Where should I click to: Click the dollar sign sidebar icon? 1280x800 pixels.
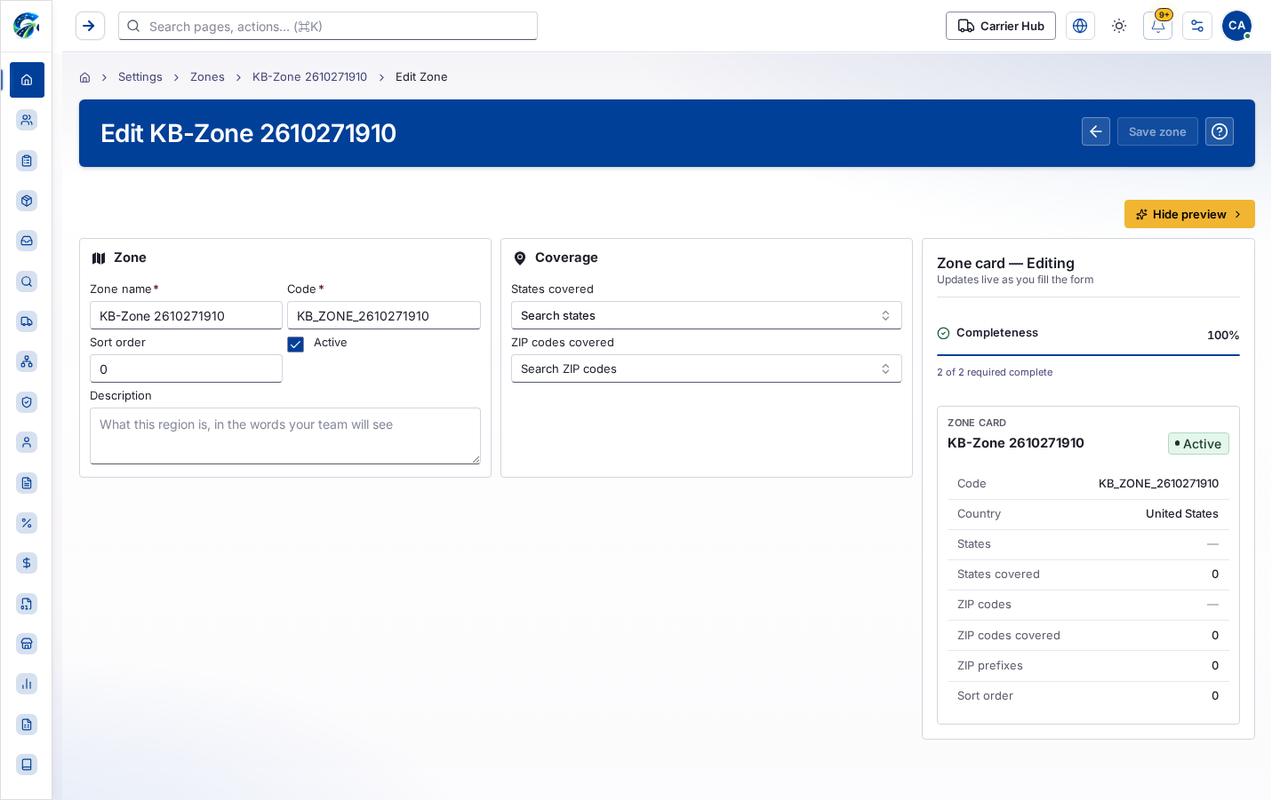[x=27, y=563]
